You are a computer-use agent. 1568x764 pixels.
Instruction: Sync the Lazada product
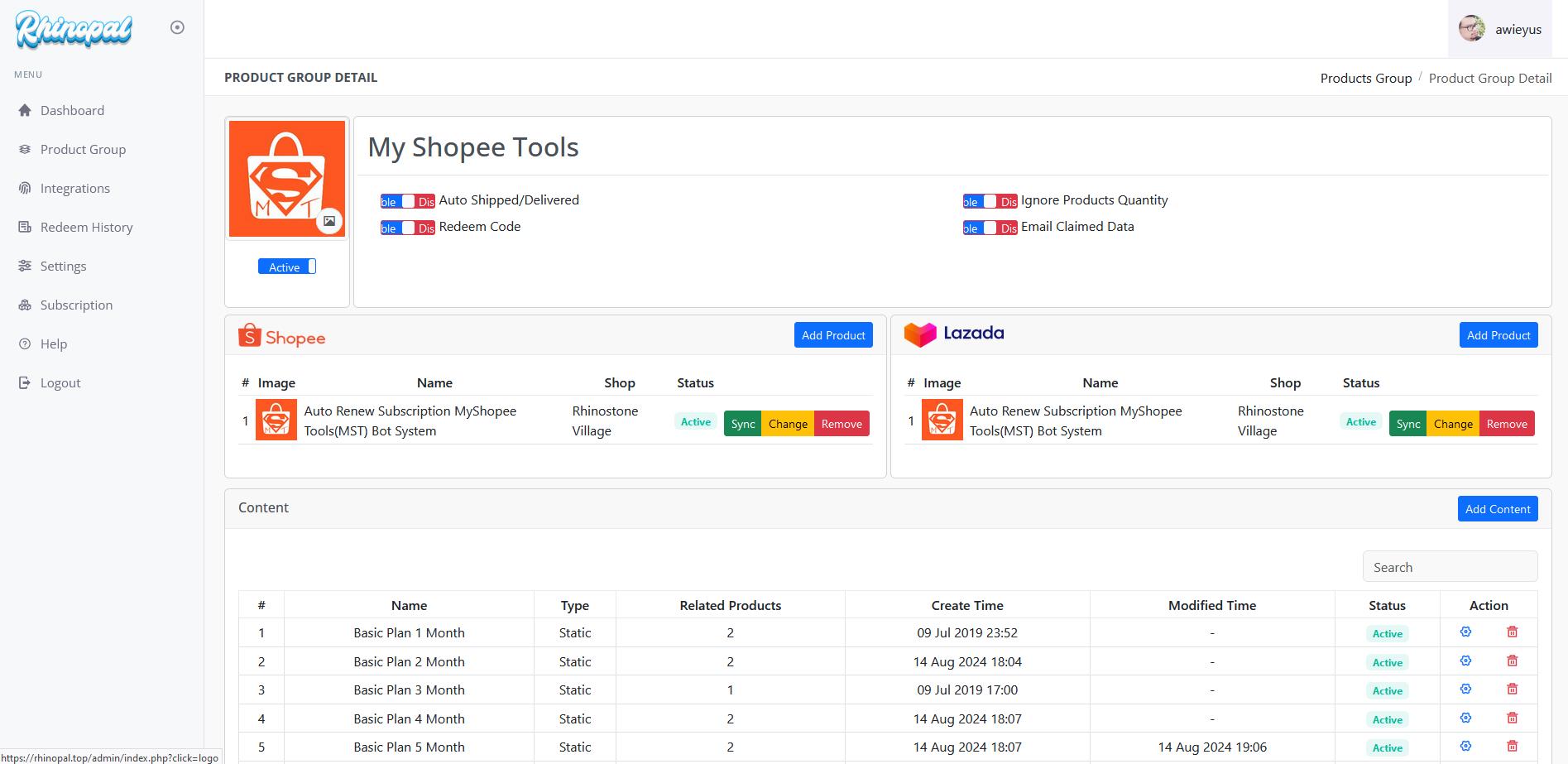click(x=1407, y=424)
